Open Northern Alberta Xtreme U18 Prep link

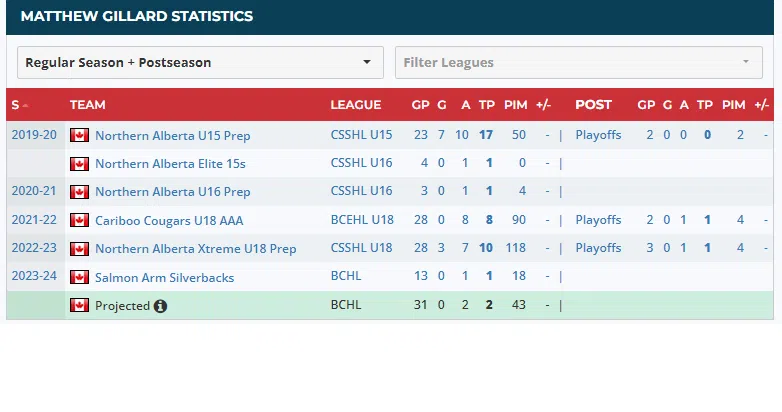click(195, 248)
